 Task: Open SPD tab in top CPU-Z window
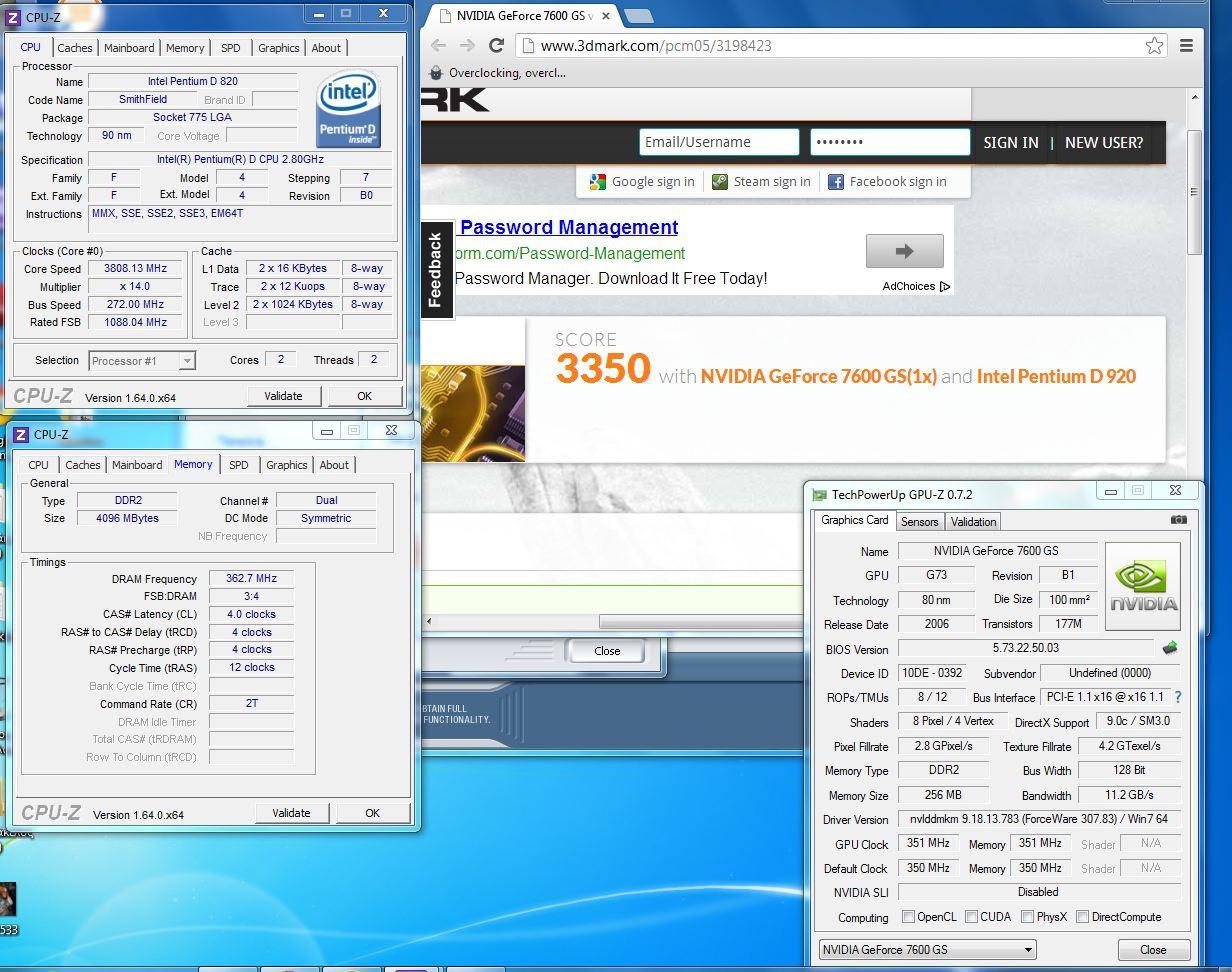tap(230, 48)
